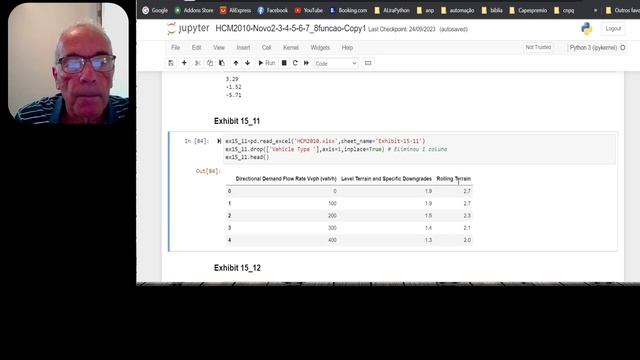
Task: Open the Kernel menu
Action: point(291,48)
